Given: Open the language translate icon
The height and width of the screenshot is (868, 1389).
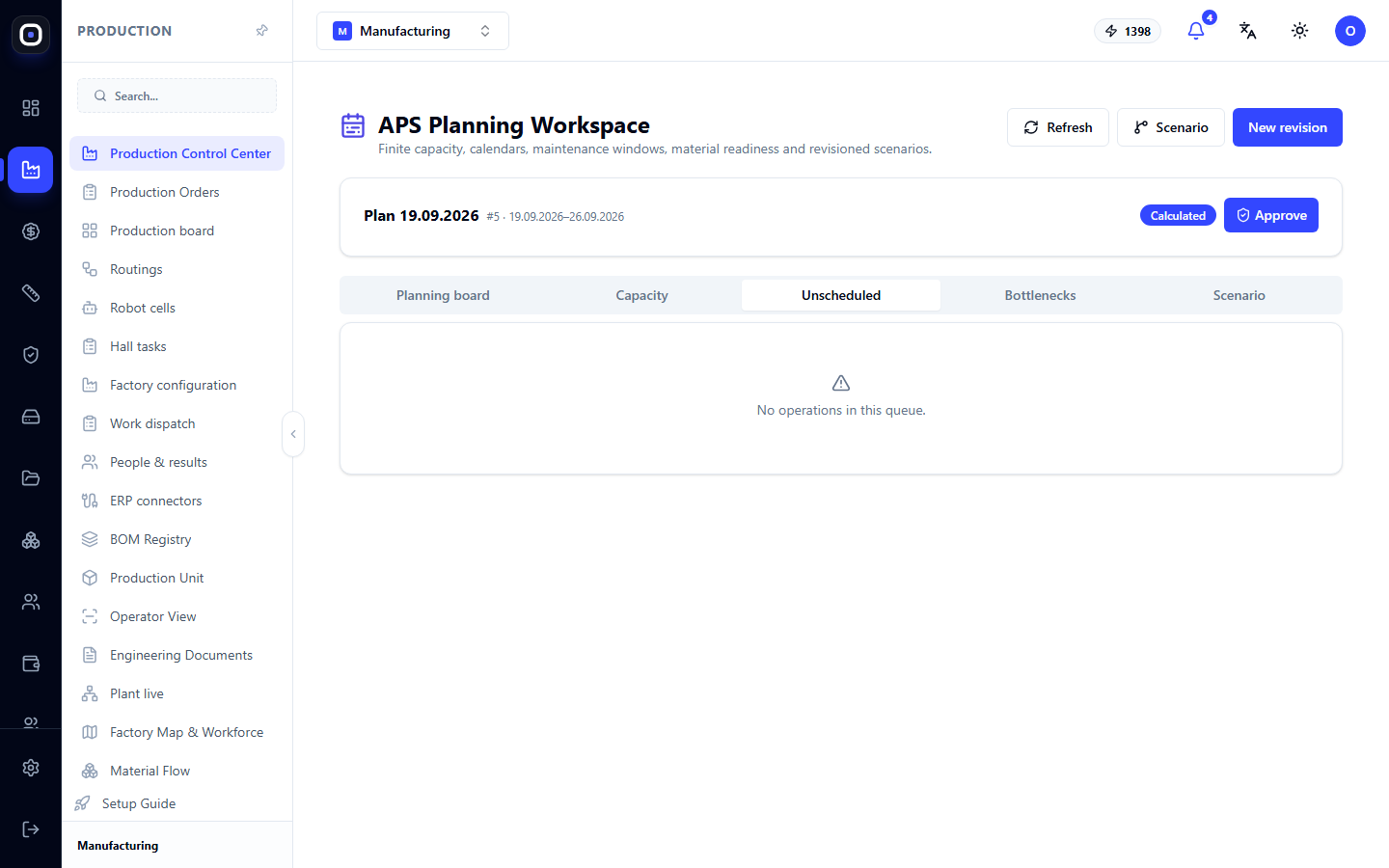Looking at the screenshot, I should 1248,31.
